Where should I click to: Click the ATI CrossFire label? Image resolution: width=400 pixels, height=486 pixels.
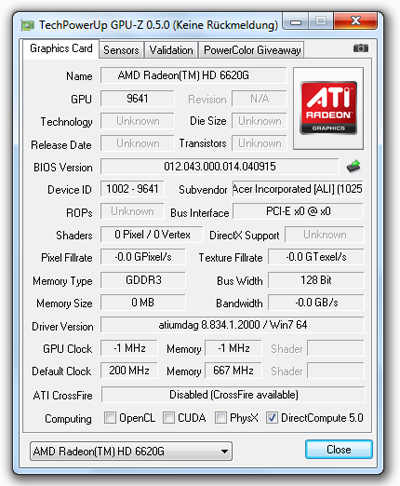click(x=63, y=396)
